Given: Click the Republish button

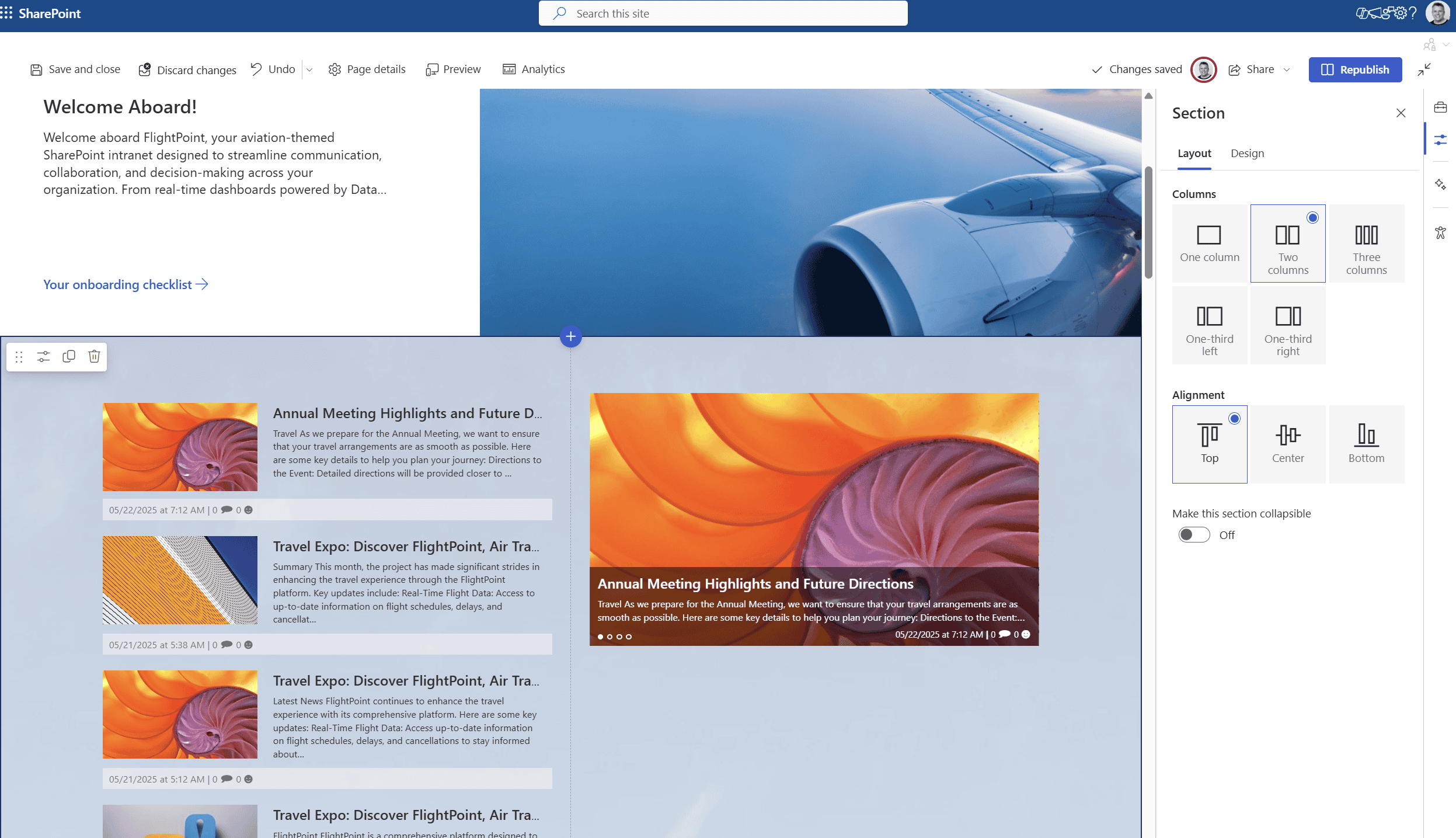Looking at the screenshot, I should [1354, 70].
